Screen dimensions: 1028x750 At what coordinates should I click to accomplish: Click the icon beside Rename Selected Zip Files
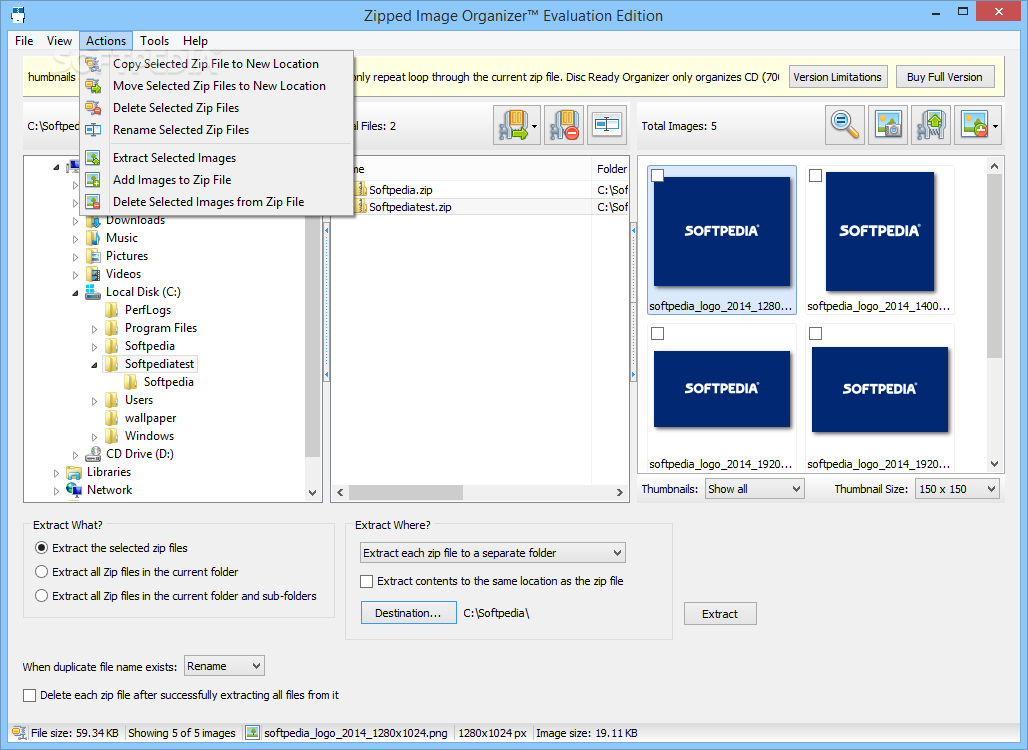[93, 130]
